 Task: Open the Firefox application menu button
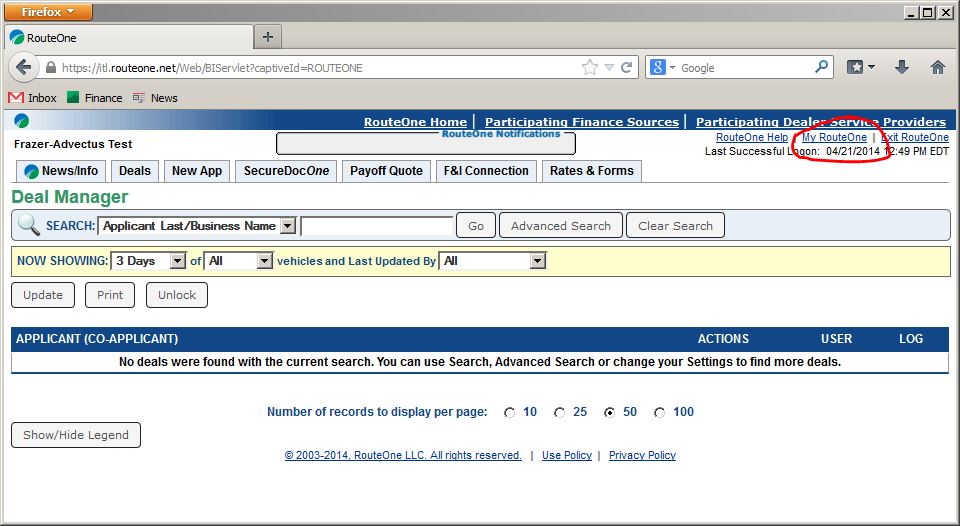(48, 12)
